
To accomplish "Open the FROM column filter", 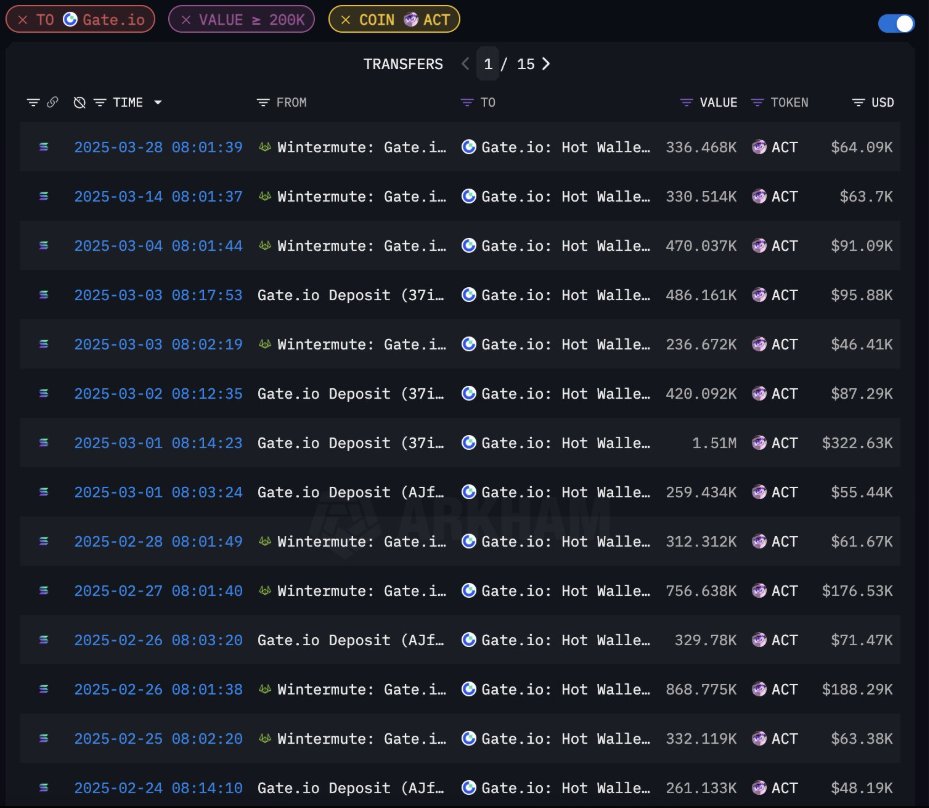I will coord(263,102).
